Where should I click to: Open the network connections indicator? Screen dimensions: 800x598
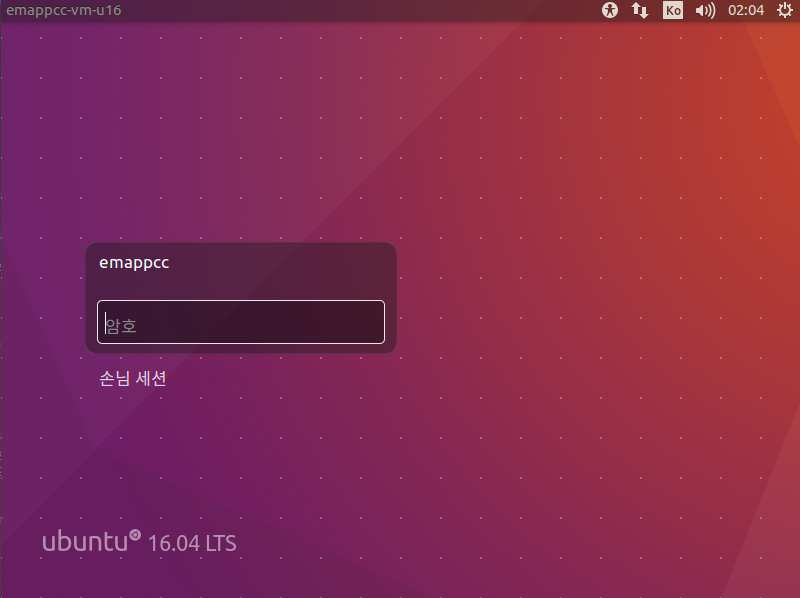click(x=640, y=10)
